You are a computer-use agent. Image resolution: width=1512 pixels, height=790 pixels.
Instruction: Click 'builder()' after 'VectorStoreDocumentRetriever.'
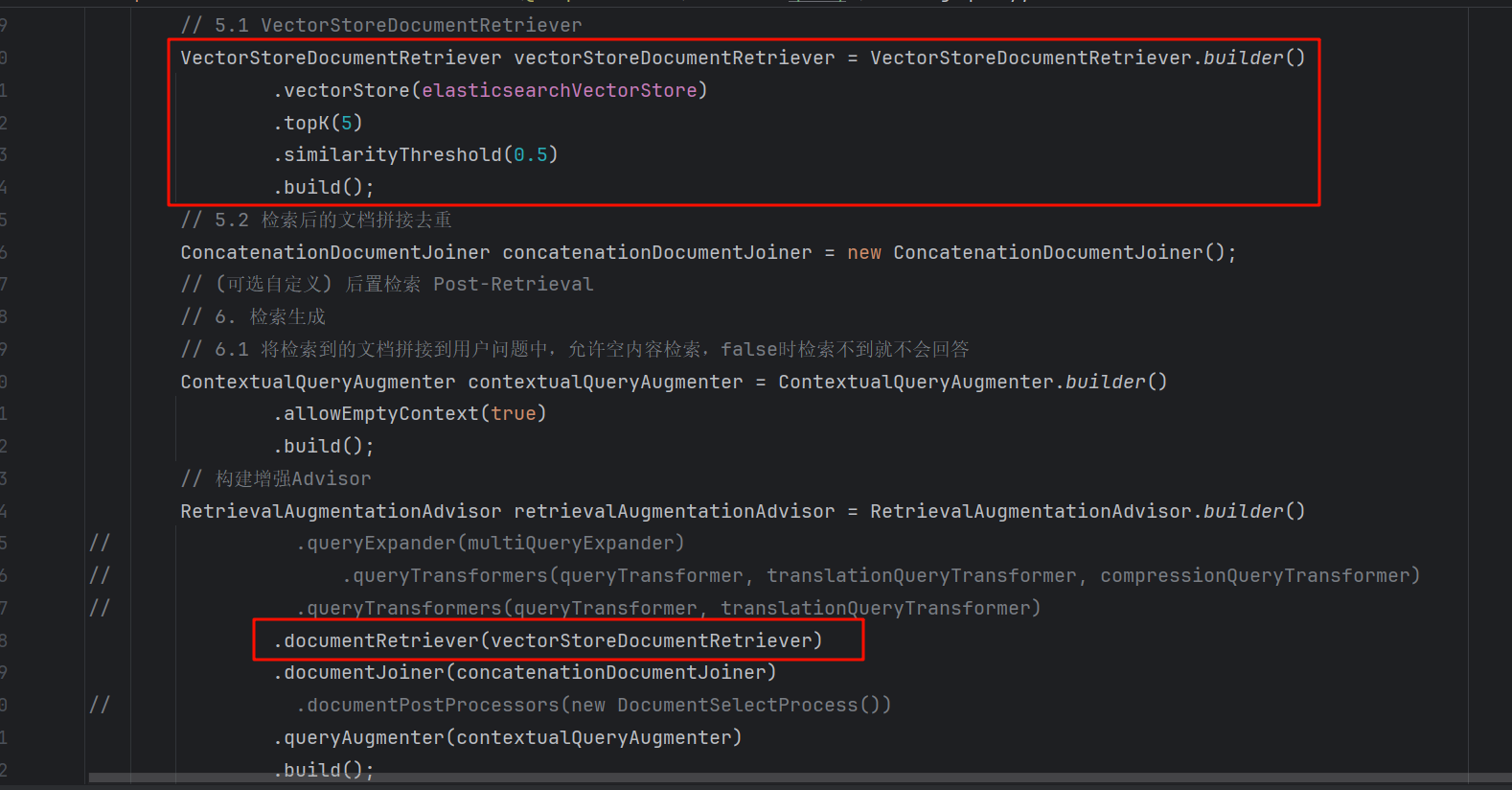(1254, 58)
